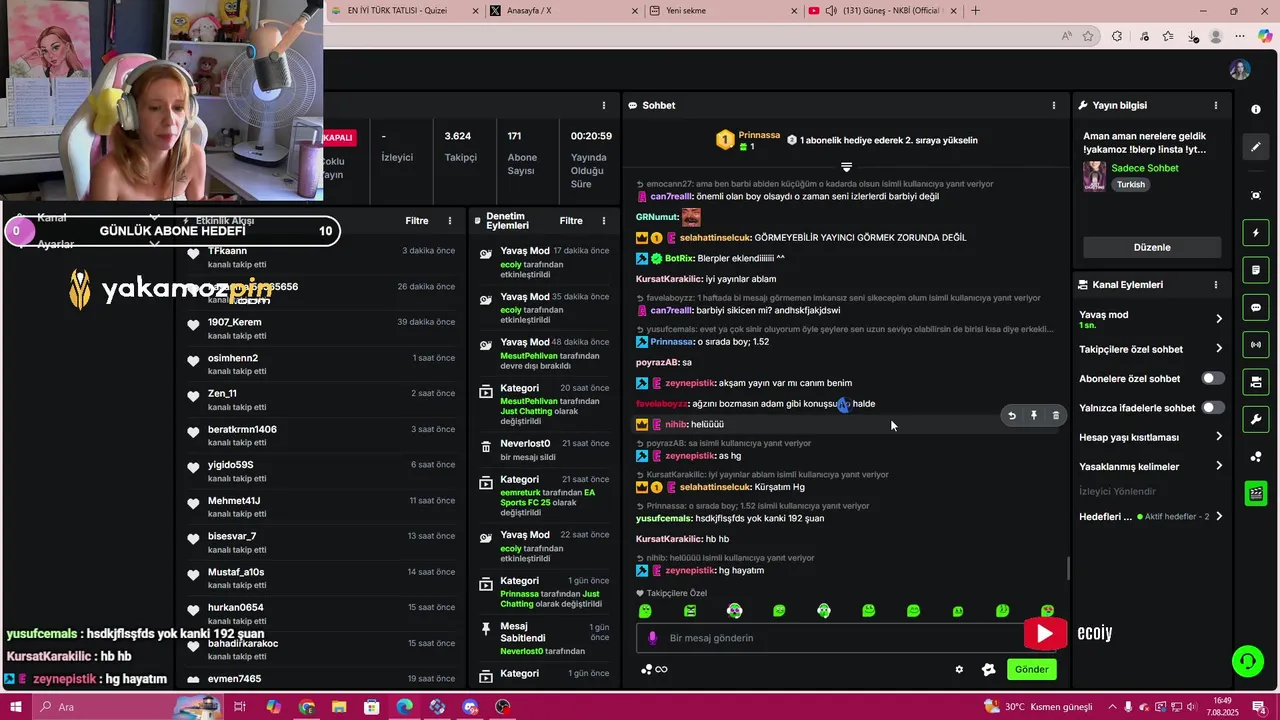This screenshot has height=720, width=1280.
Task: Click the Turkish language tag
Action: pyautogui.click(x=1131, y=185)
